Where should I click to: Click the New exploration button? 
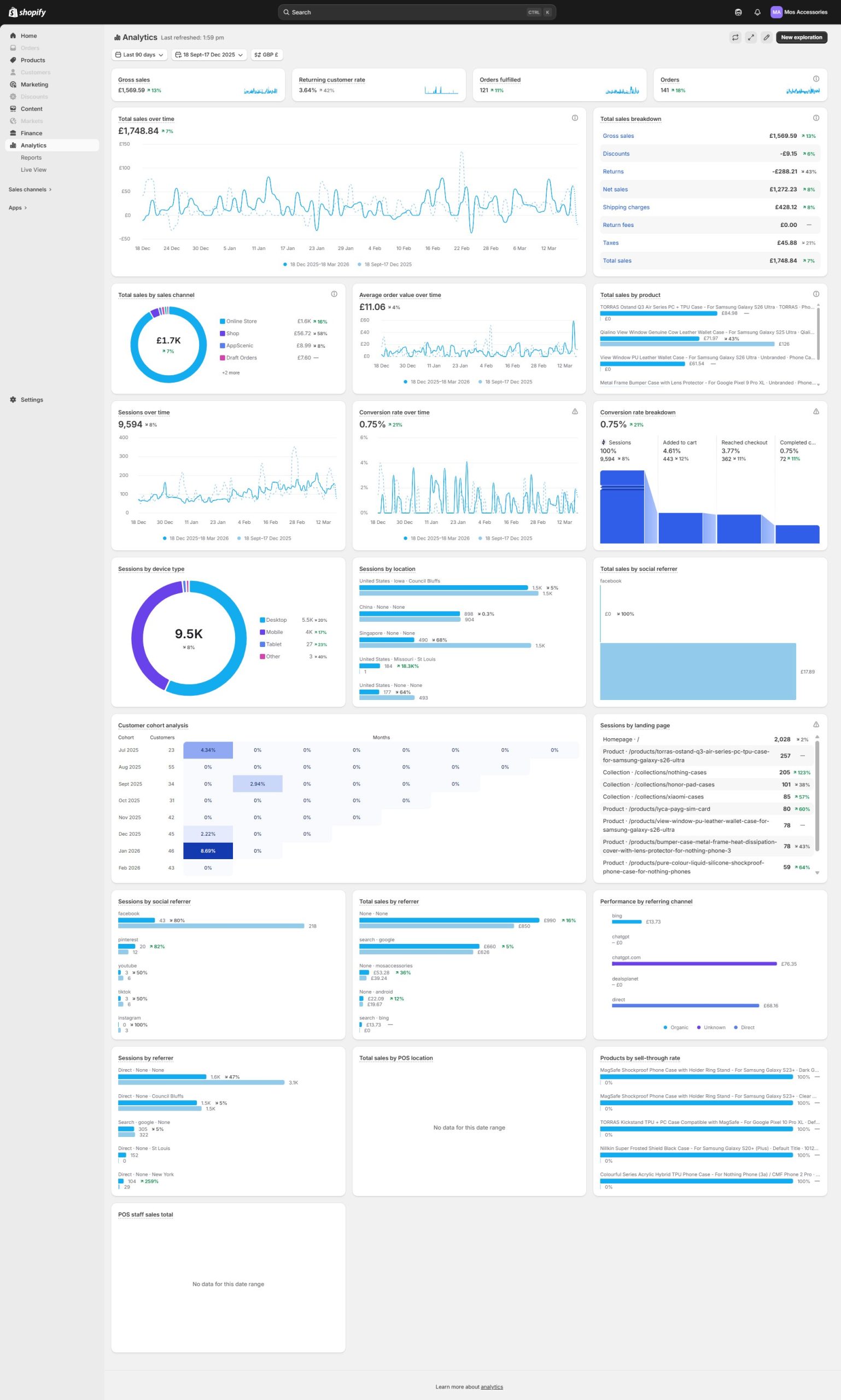[801, 37]
